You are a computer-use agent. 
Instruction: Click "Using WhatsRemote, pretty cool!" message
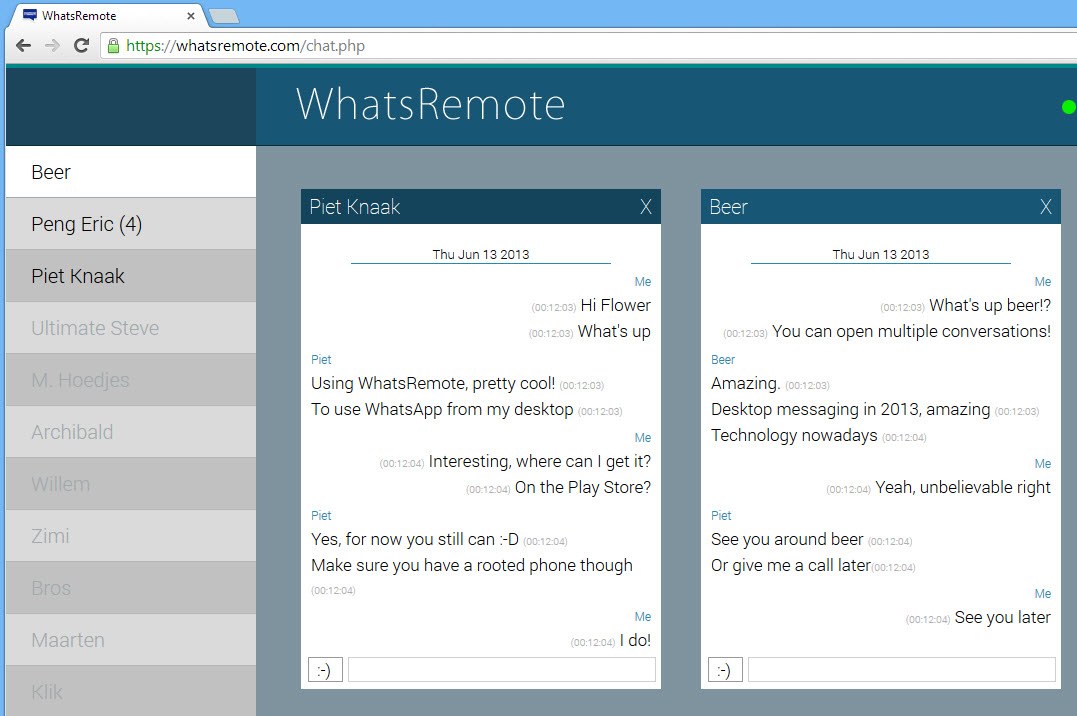tap(433, 383)
